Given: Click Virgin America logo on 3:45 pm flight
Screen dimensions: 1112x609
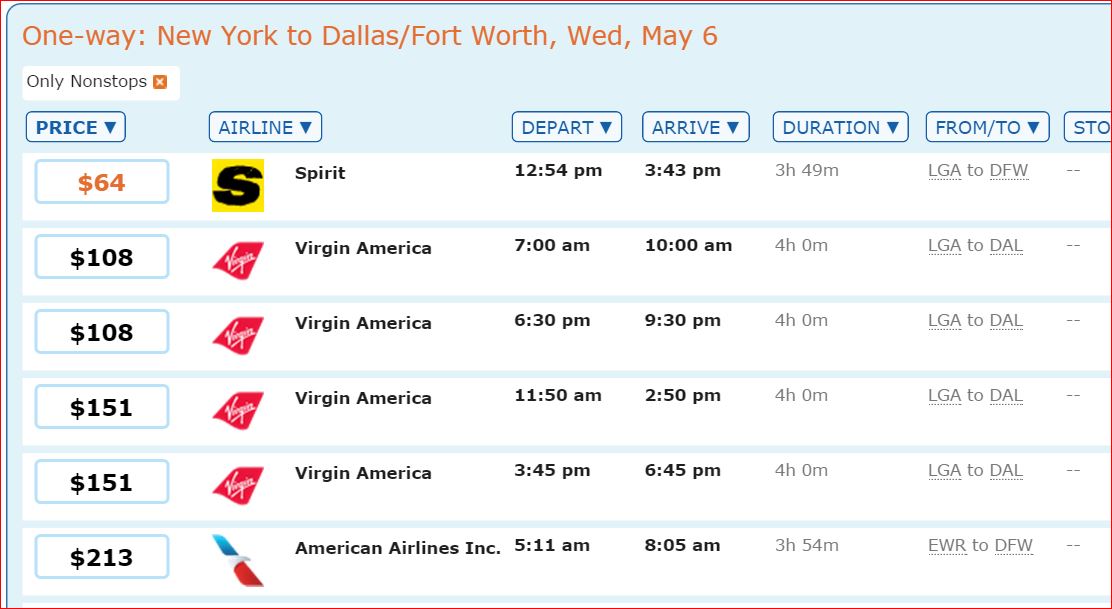Looking at the screenshot, I should point(238,485).
